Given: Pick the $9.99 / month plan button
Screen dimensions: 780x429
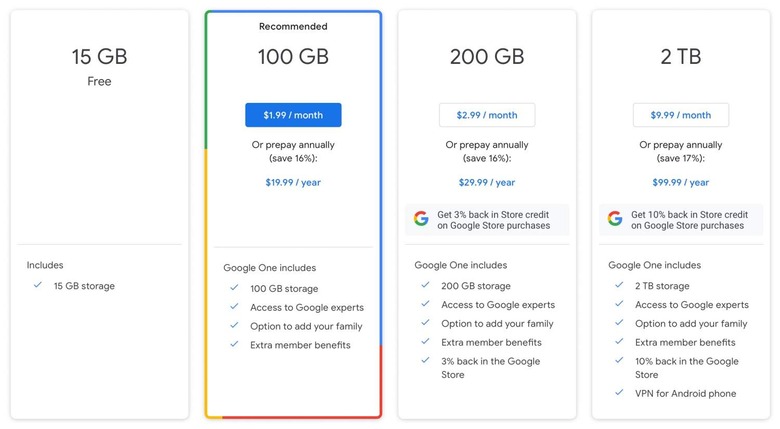Looking at the screenshot, I should tap(681, 115).
